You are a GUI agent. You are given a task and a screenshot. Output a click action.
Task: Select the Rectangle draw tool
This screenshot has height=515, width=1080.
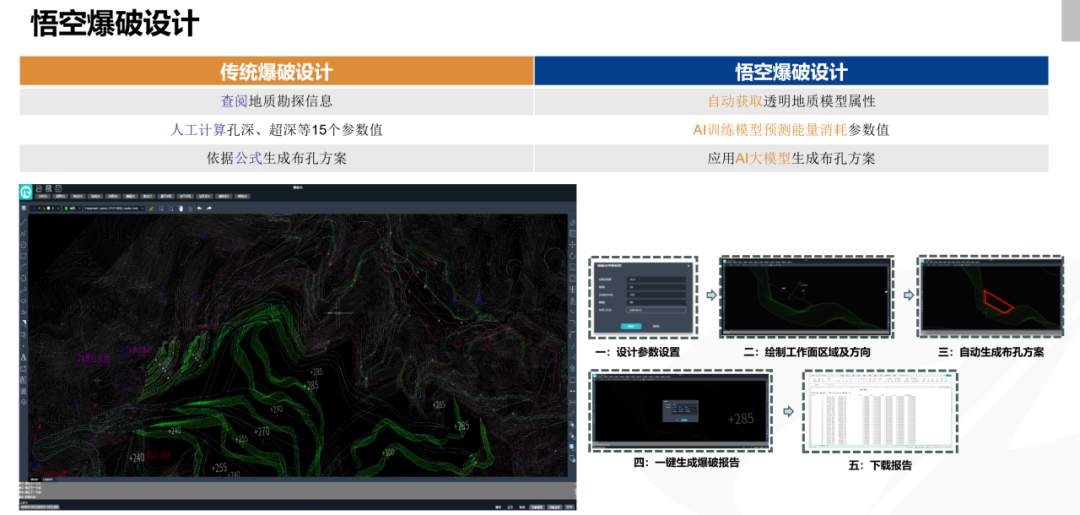coord(23,256)
